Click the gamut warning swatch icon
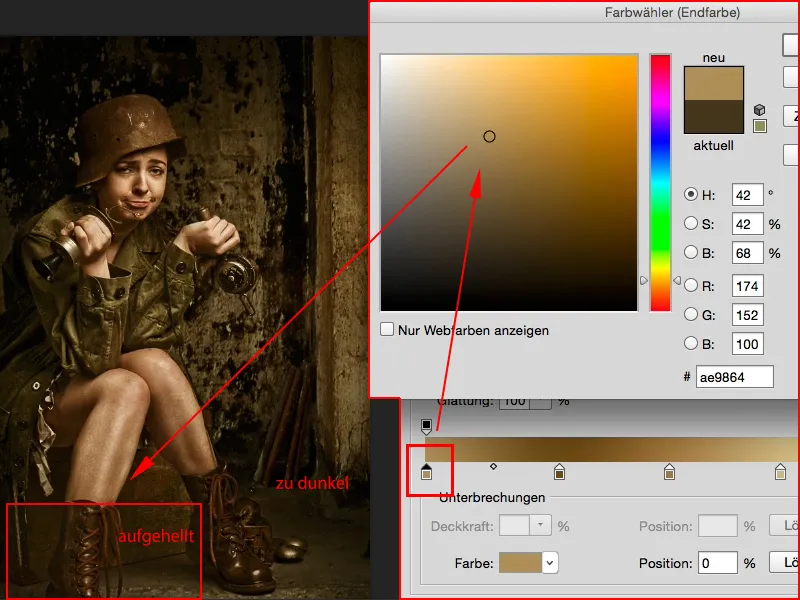The width and height of the screenshot is (800, 600). (760, 125)
